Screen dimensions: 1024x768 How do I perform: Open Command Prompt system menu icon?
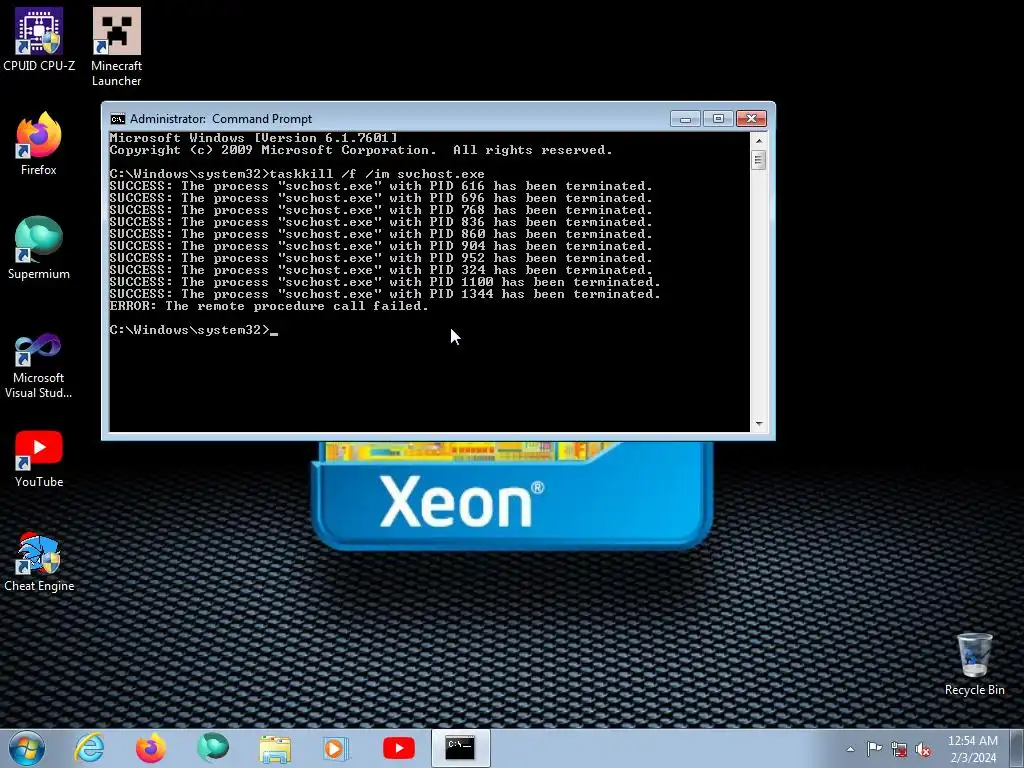coord(118,119)
